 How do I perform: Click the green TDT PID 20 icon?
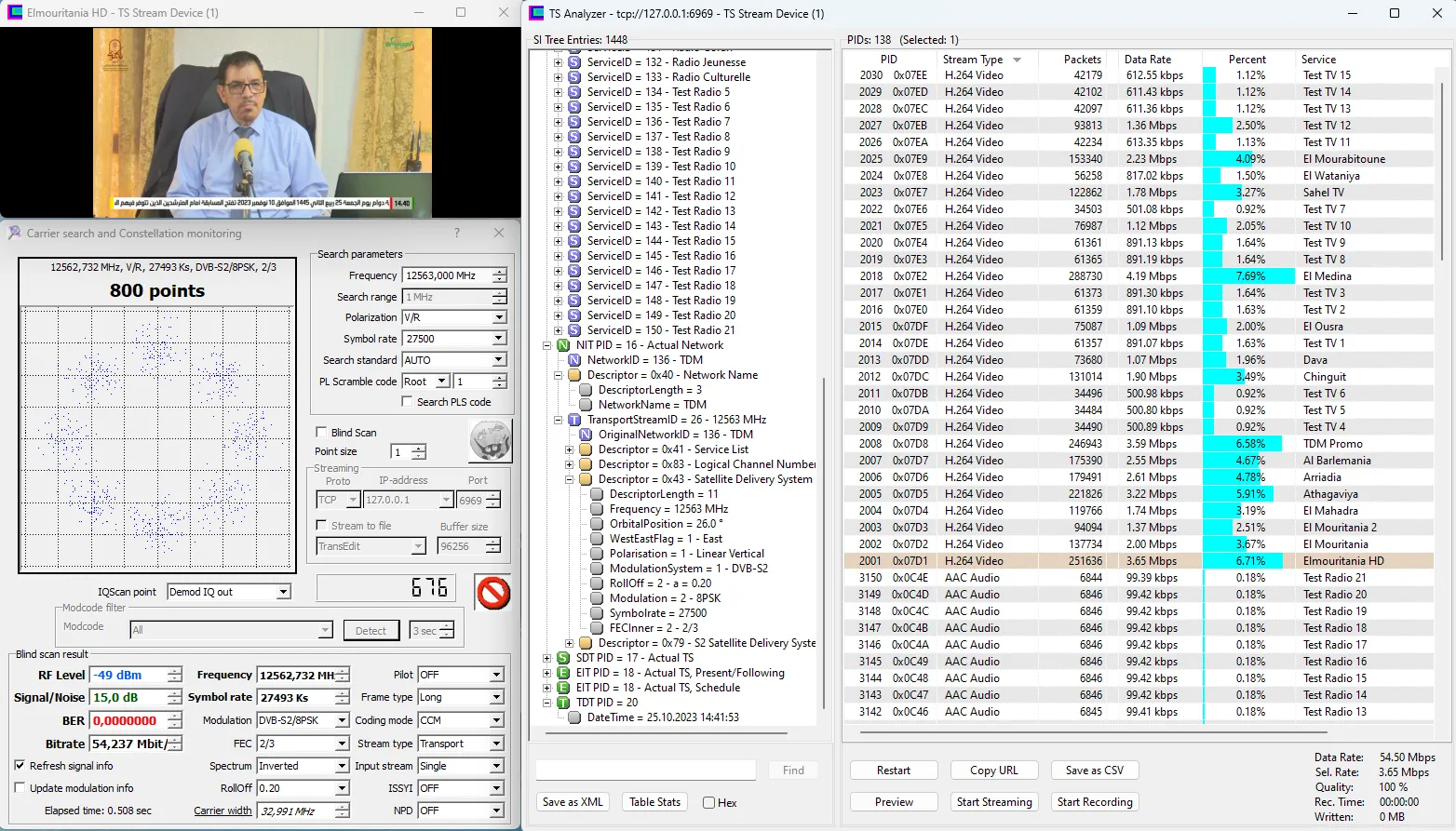tap(563, 703)
